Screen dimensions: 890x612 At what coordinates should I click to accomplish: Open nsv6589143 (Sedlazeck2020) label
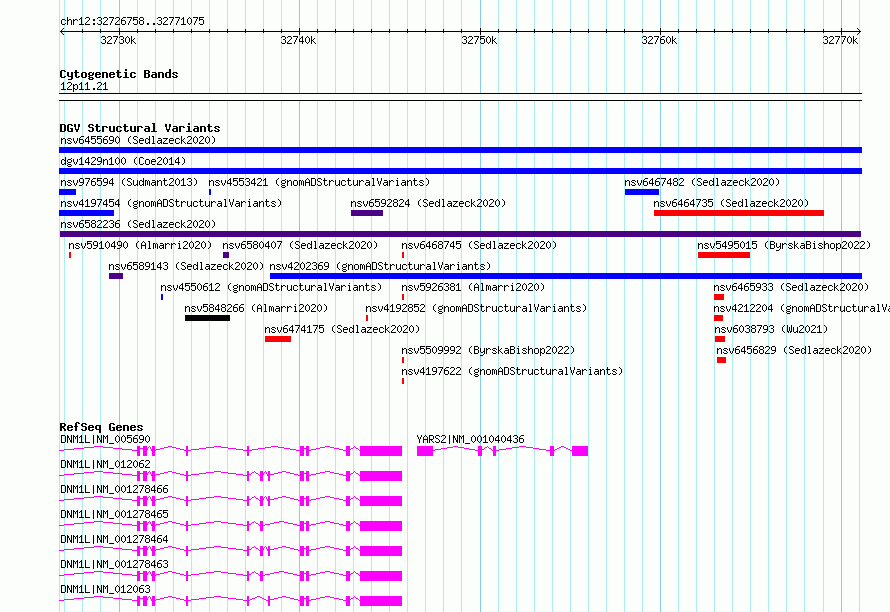pos(186,266)
